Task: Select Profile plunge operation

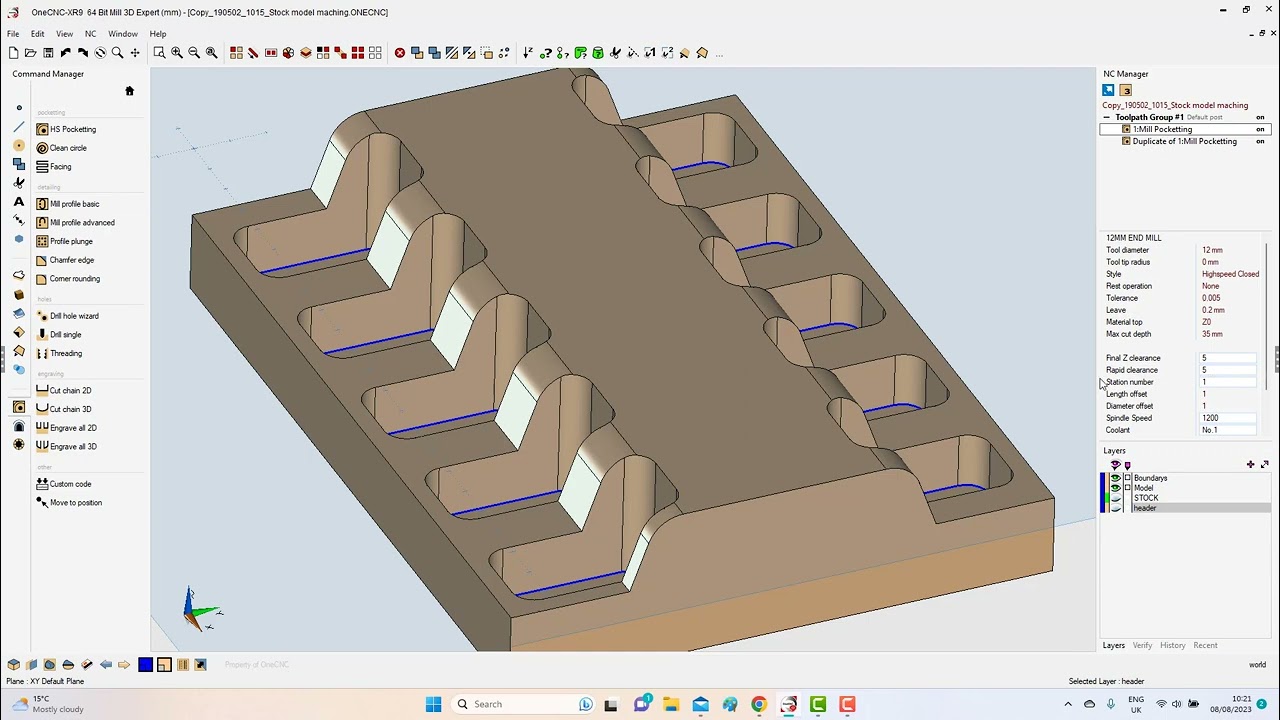Action: pyautogui.click(x=64, y=241)
